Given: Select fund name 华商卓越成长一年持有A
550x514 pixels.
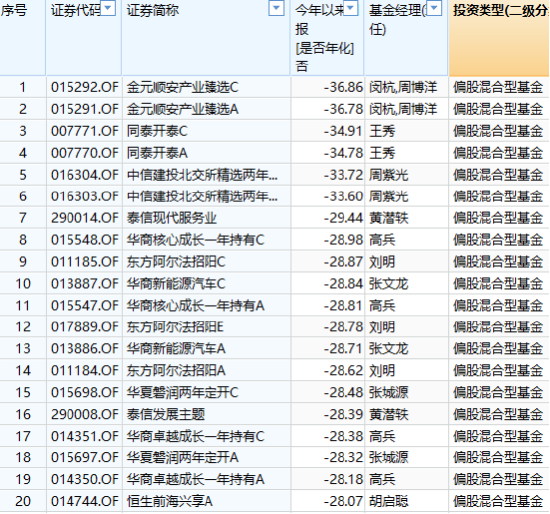Looking at the screenshot, I should (x=195, y=479).
